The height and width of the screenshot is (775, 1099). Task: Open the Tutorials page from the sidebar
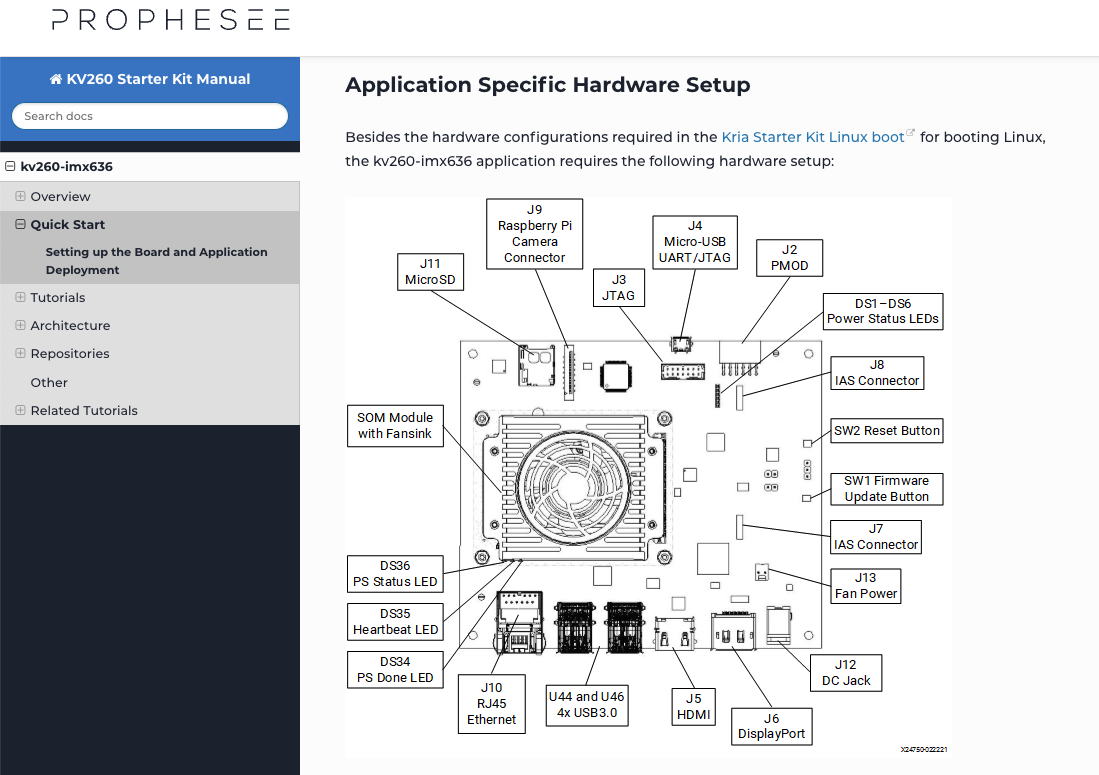[57, 298]
